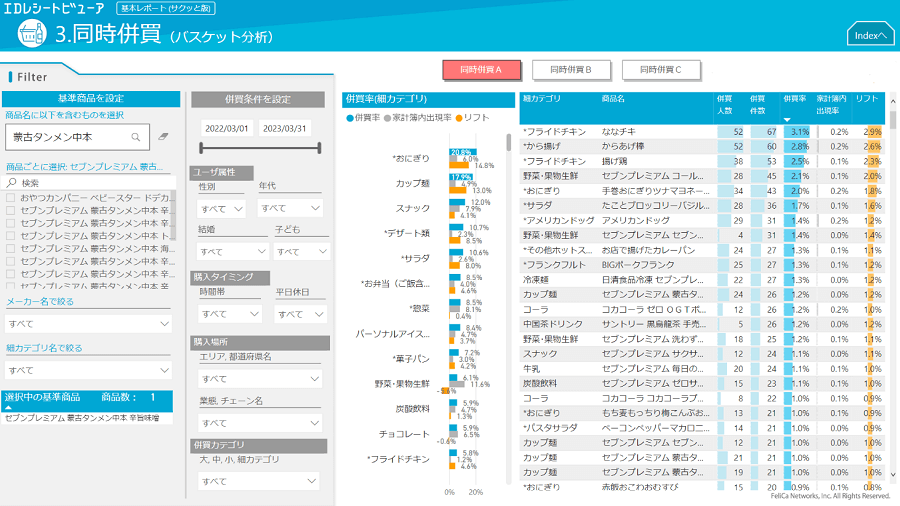900x506 pixels.
Task: Open the 結婚 dropdown
Action: click(232, 251)
